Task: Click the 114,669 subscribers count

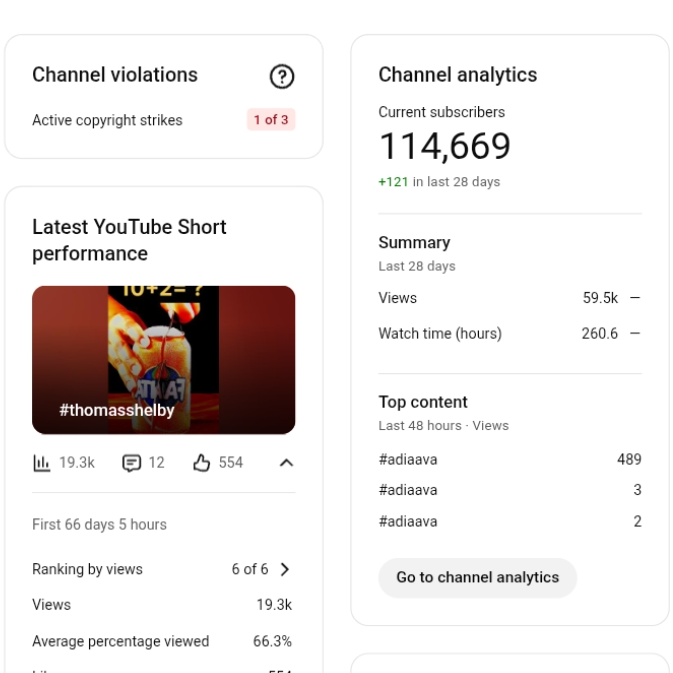Action: 445,147
